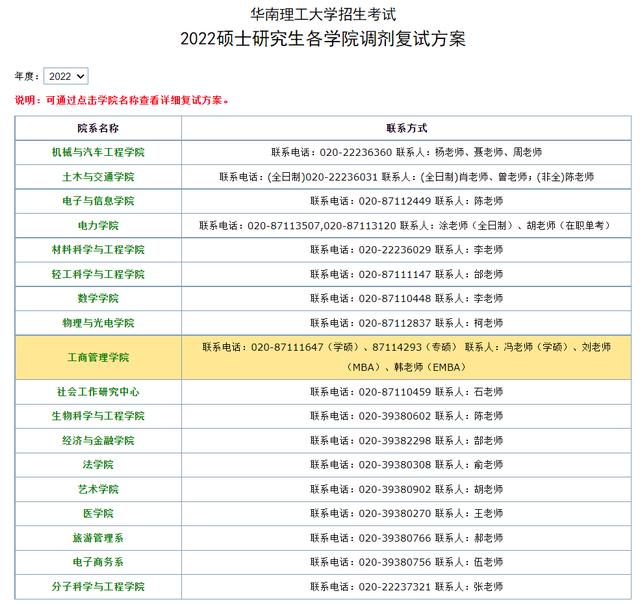The width and height of the screenshot is (640, 604).
Task: Open 电子商务系 link
Action: tap(98, 562)
